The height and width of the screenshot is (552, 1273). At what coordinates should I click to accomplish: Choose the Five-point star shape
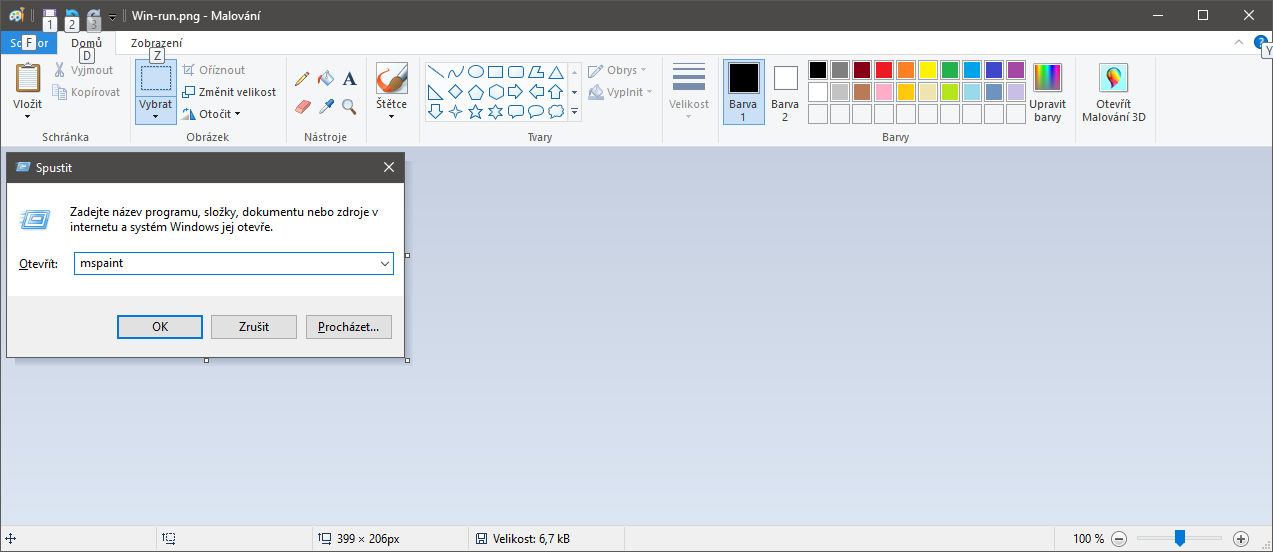(476, 112)
